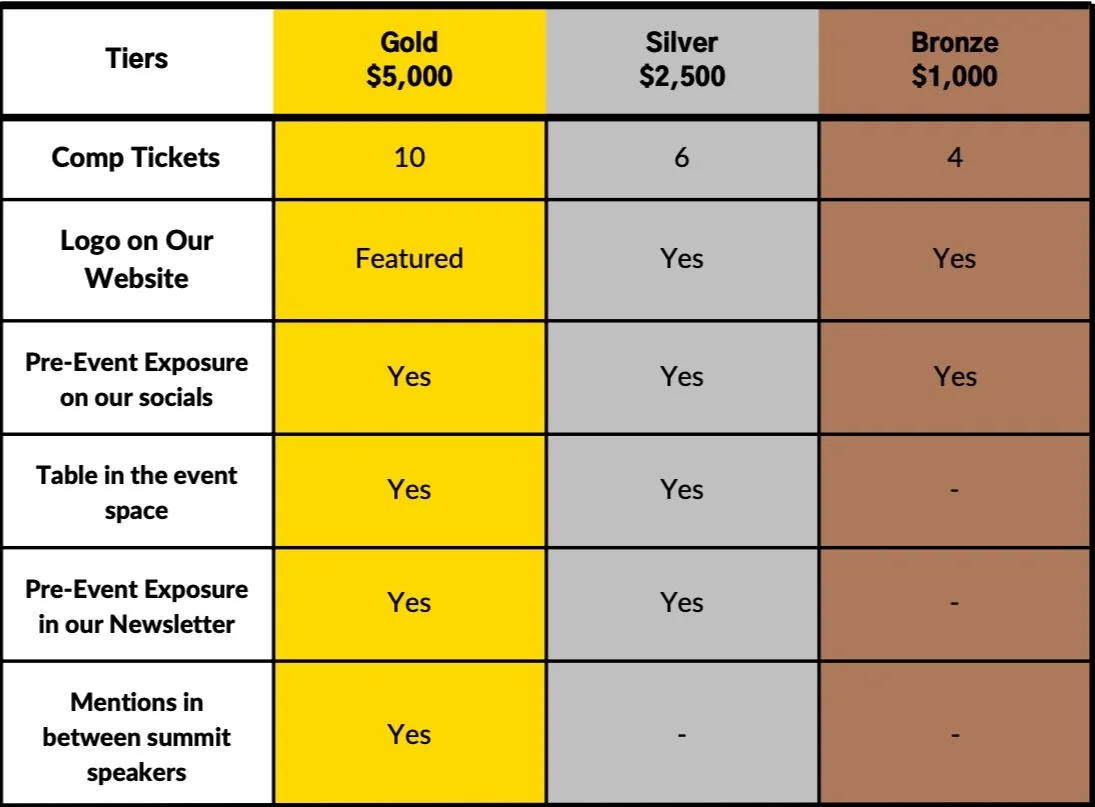Click Table in the event space label

click(x=137, y=493)
